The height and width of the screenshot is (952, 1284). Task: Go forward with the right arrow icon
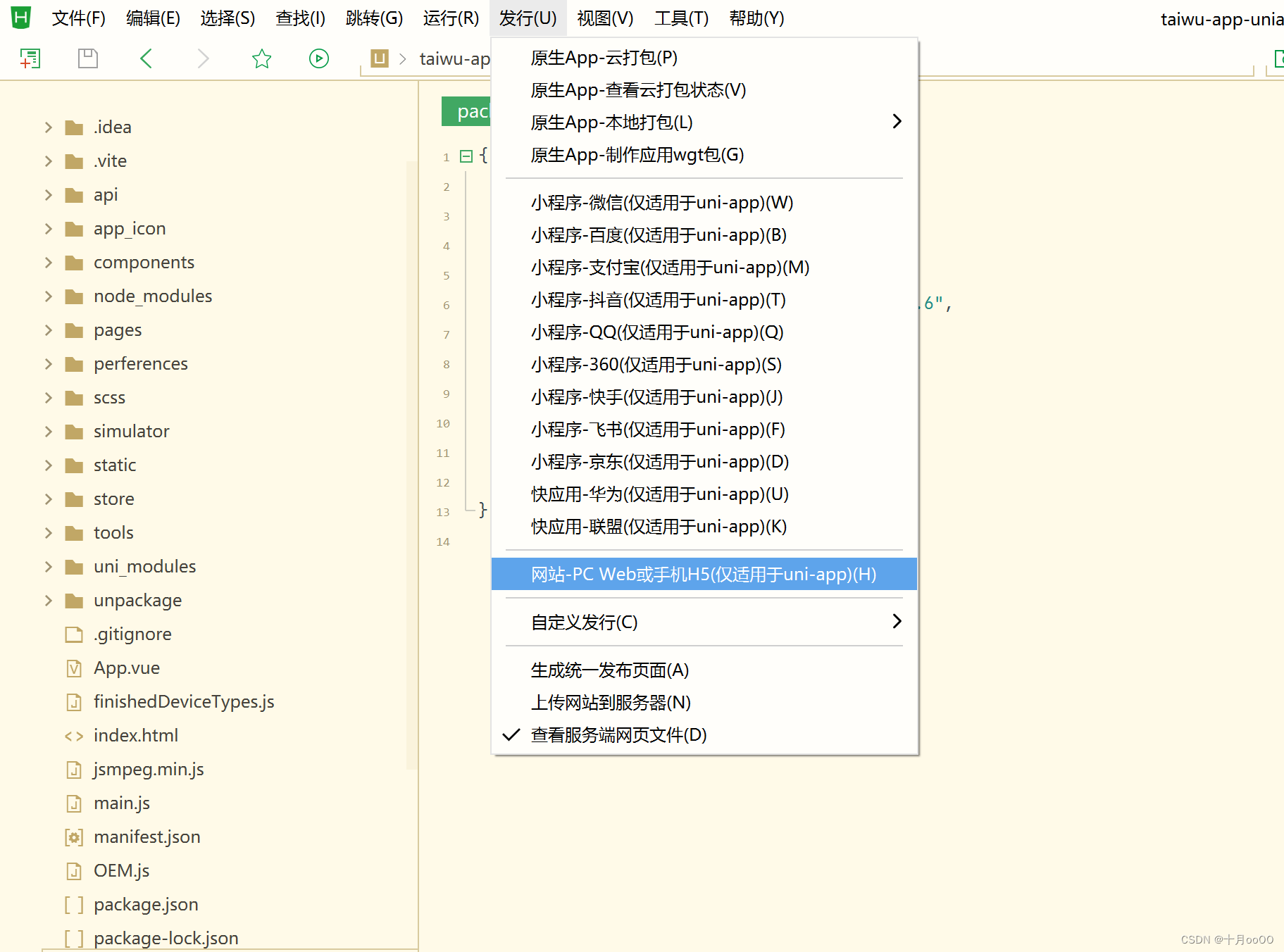(204, 58)
